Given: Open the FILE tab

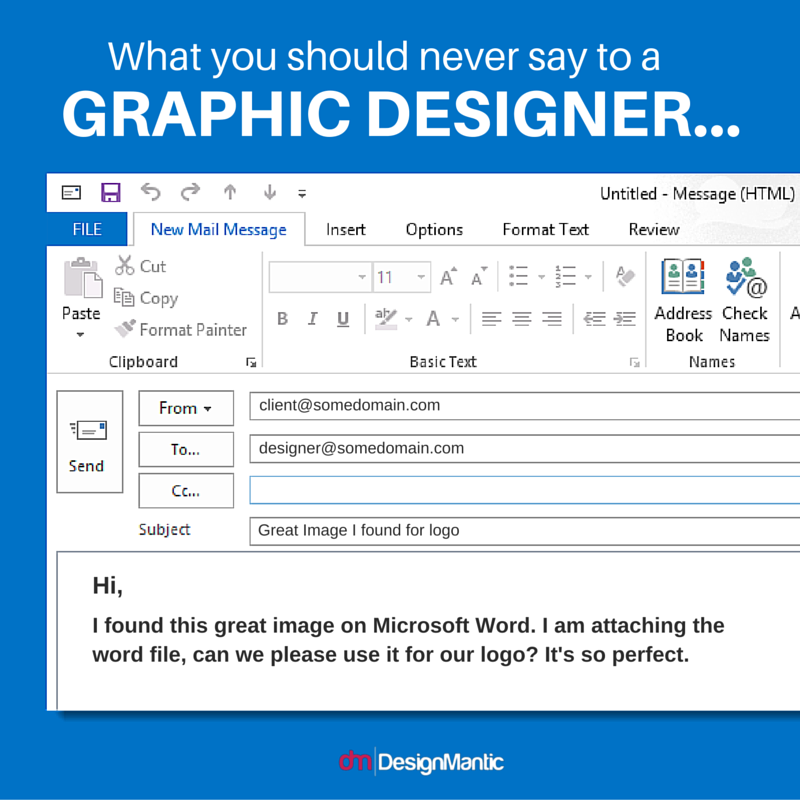Looking at the screenshot, I should [87, 229].
